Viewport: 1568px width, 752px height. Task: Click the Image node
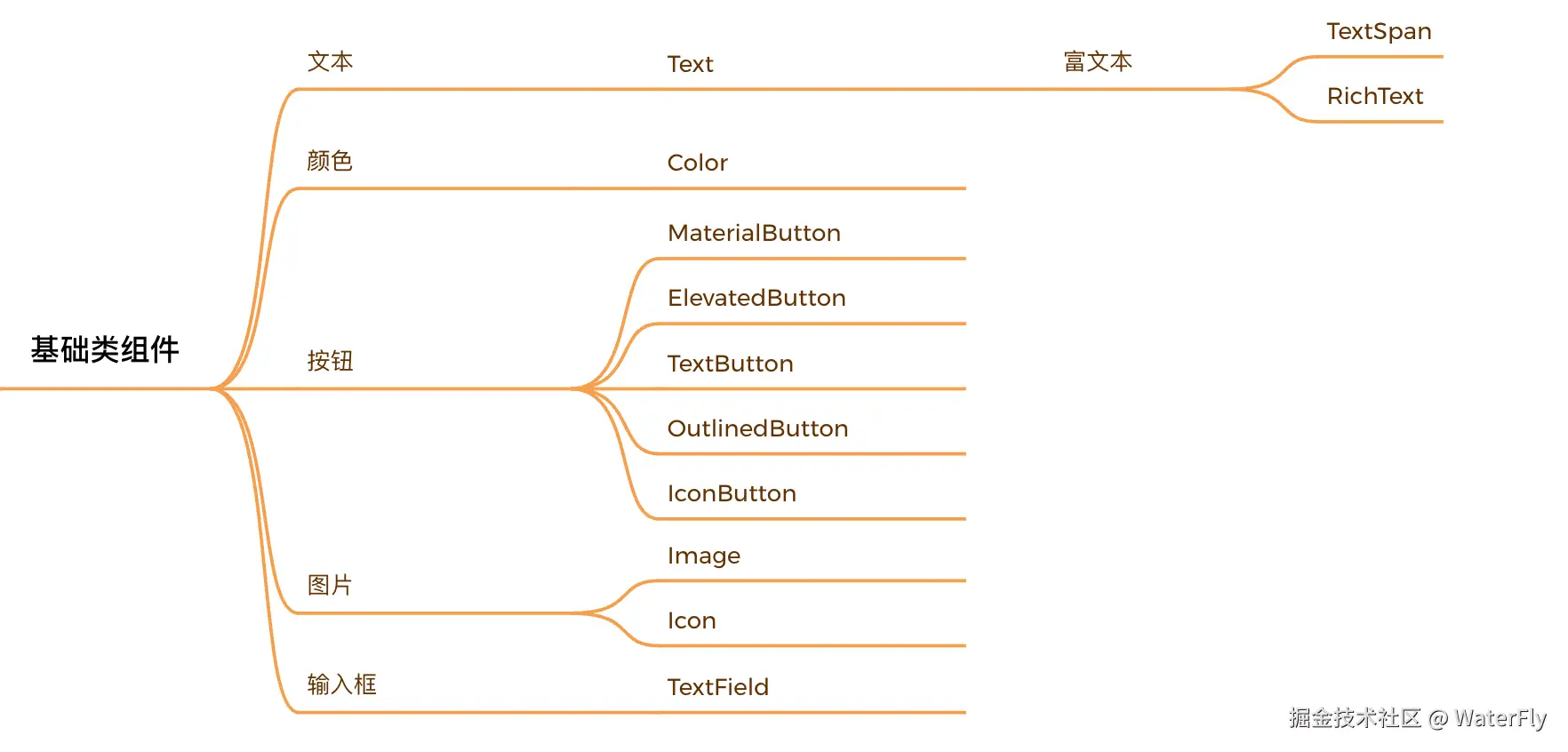[703, 556]
